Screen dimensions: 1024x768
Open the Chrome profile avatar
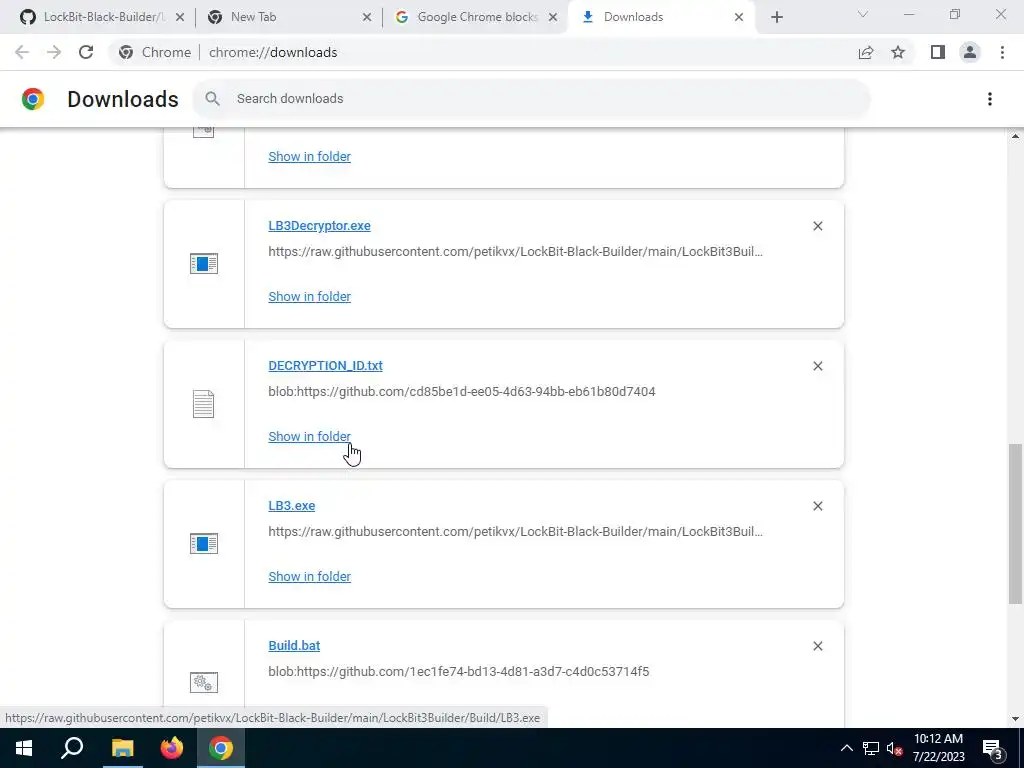970,52
